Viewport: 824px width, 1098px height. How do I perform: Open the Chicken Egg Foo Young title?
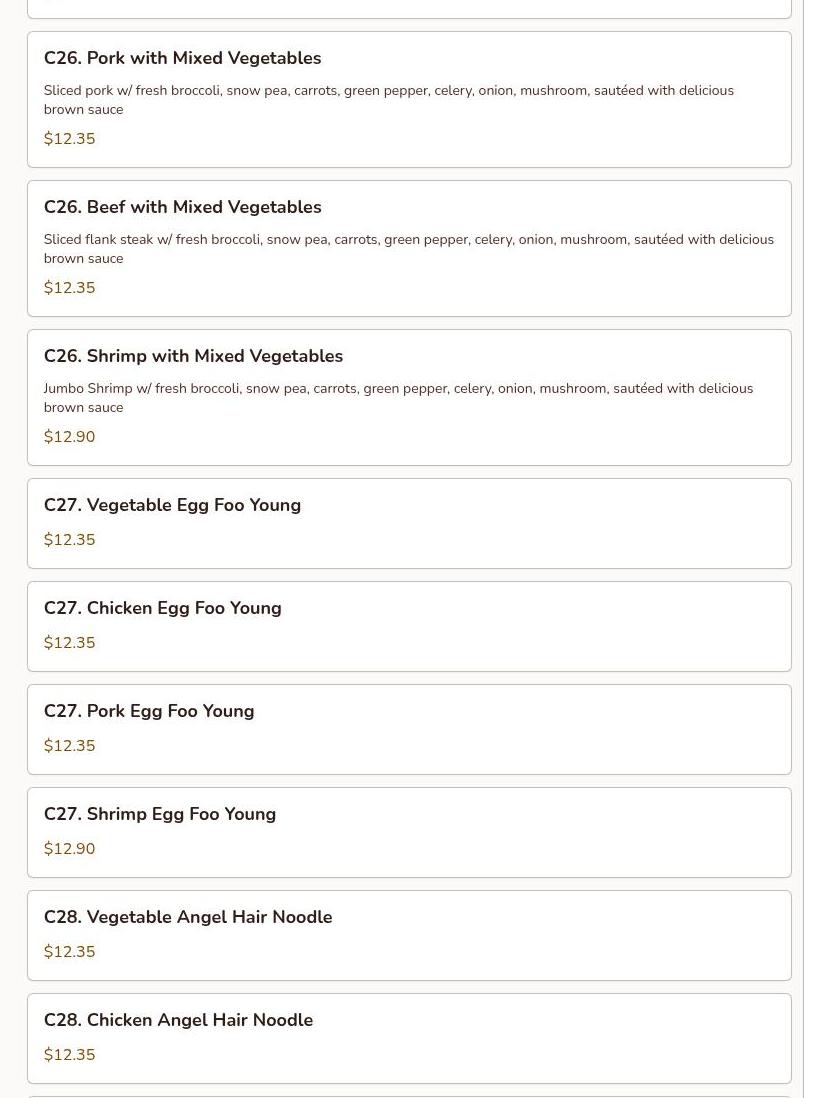[x=162, y=608]
